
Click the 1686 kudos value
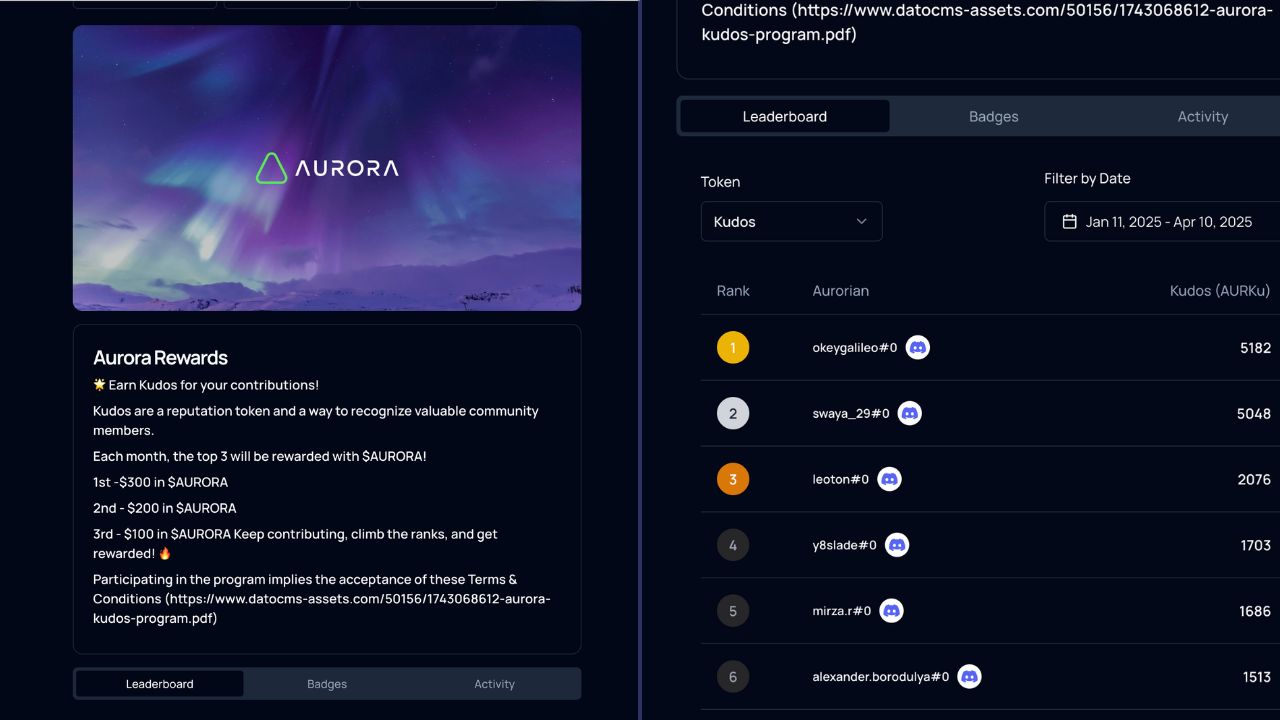click(x=1255, y=611)
